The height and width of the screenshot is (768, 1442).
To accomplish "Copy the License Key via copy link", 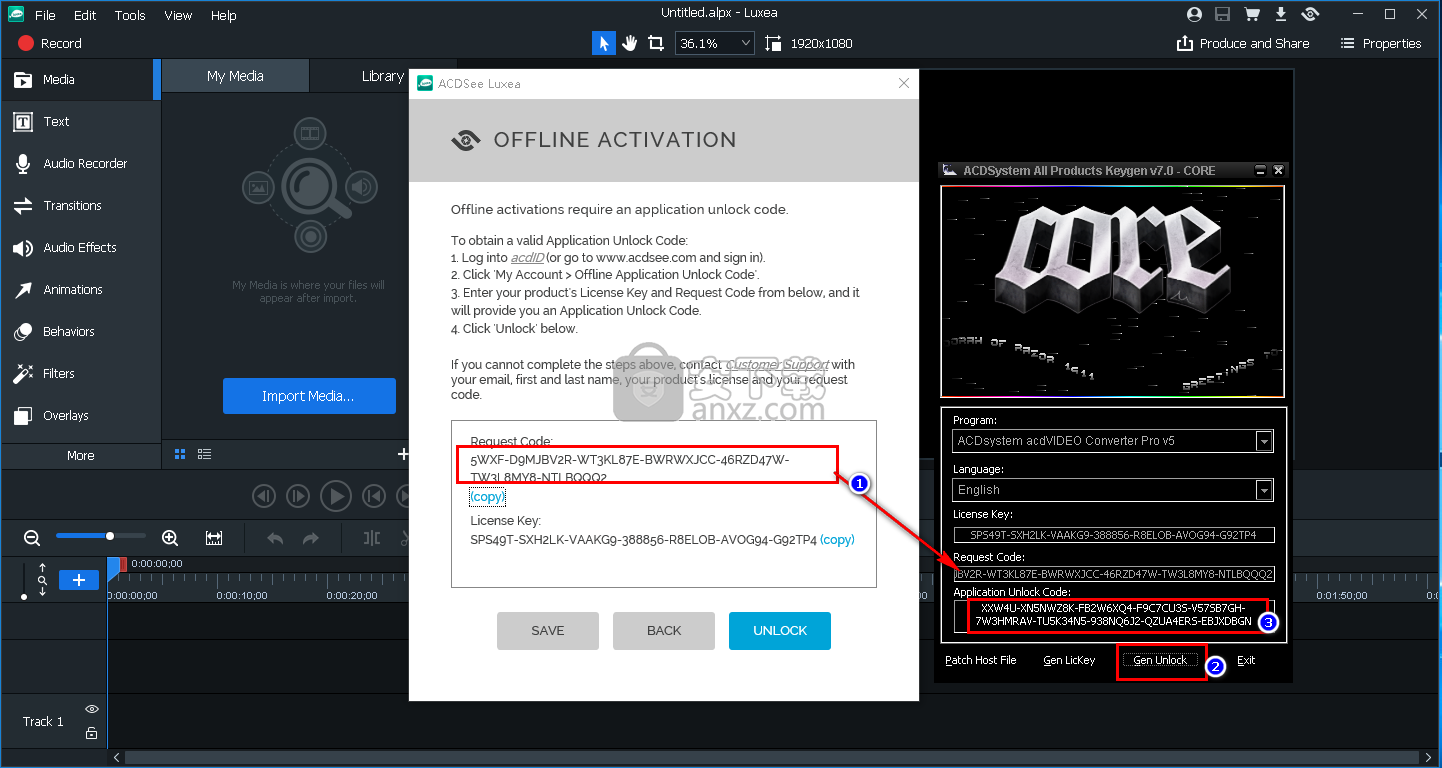I will pyautogui.click(x=837, y=539).
